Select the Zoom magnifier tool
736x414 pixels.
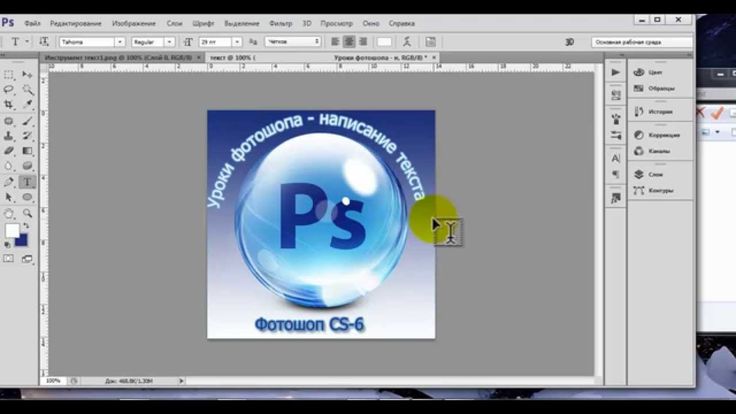pos(27,214)
